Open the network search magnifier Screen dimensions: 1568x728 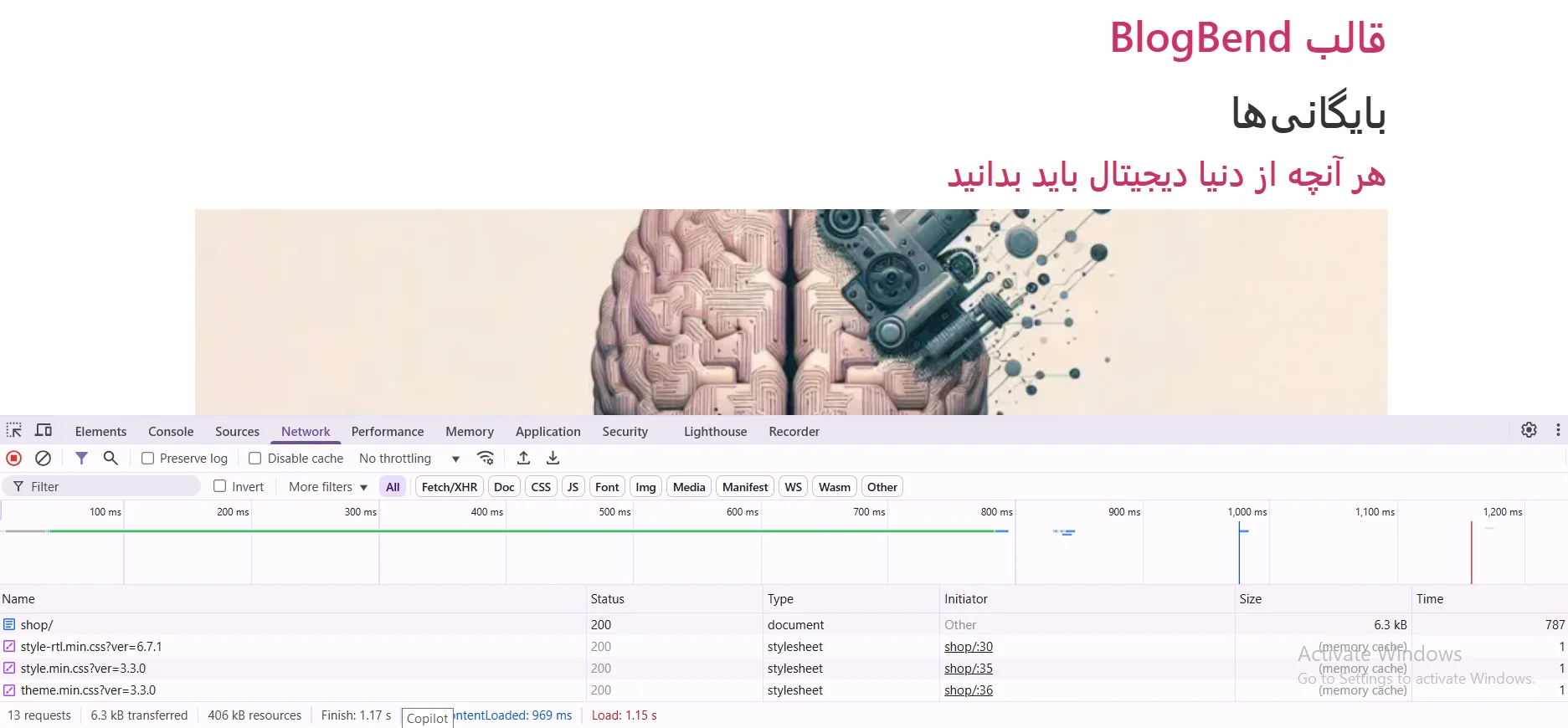pos(111,458)
